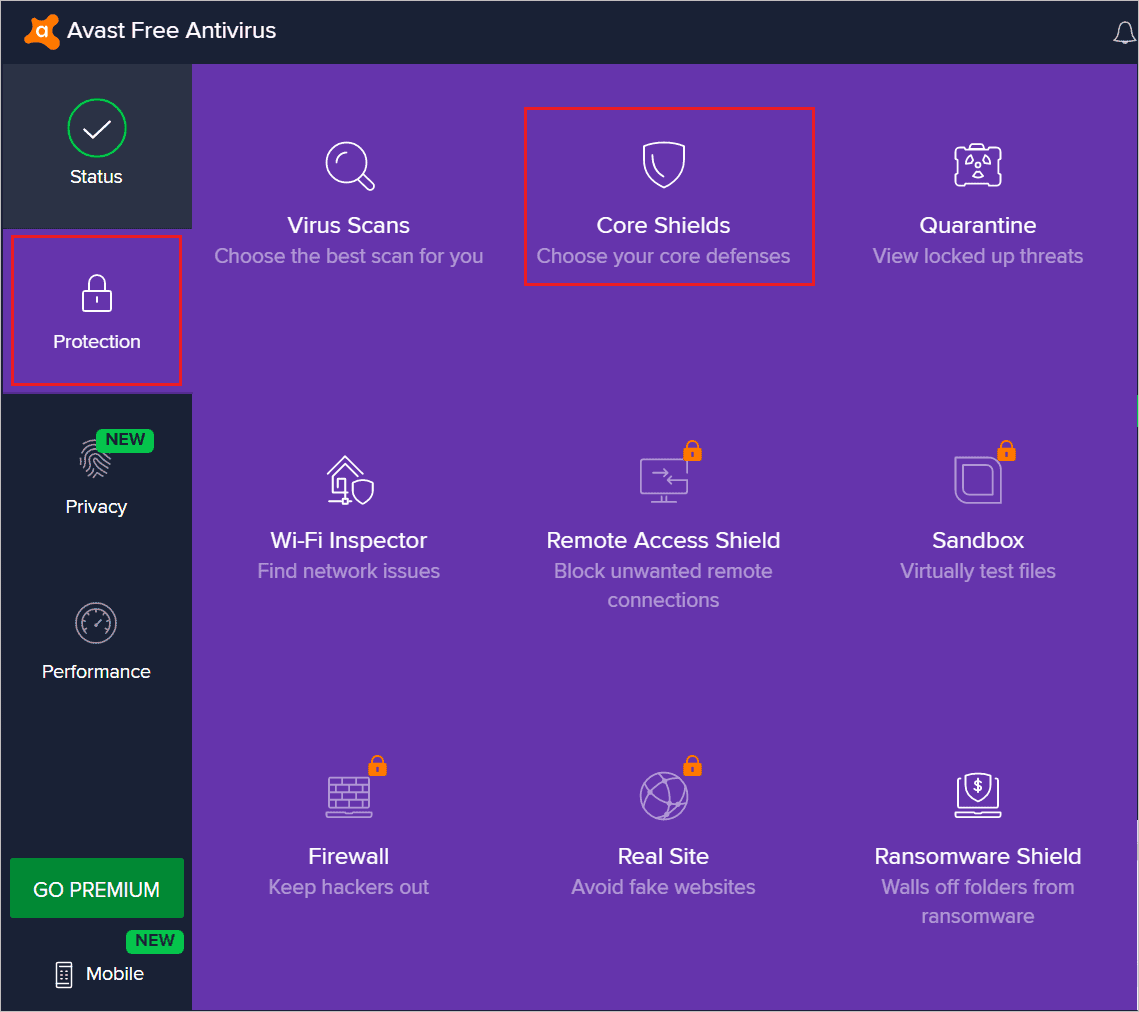Screen dimensions: 1139x1012
Task: Click the Mobile phone icon
Action: pos(64,974)
